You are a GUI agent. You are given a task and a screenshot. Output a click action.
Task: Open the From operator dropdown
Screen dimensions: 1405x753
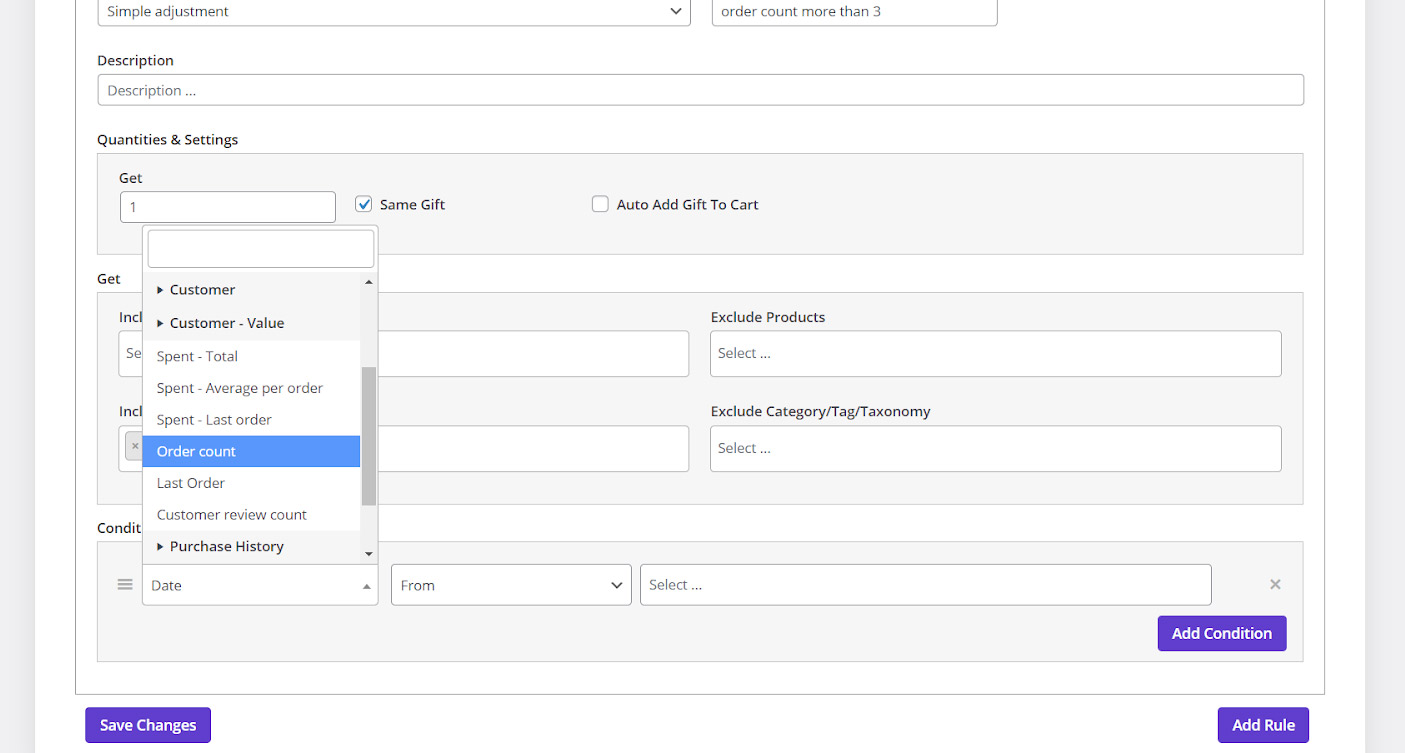tap(511, 585)
